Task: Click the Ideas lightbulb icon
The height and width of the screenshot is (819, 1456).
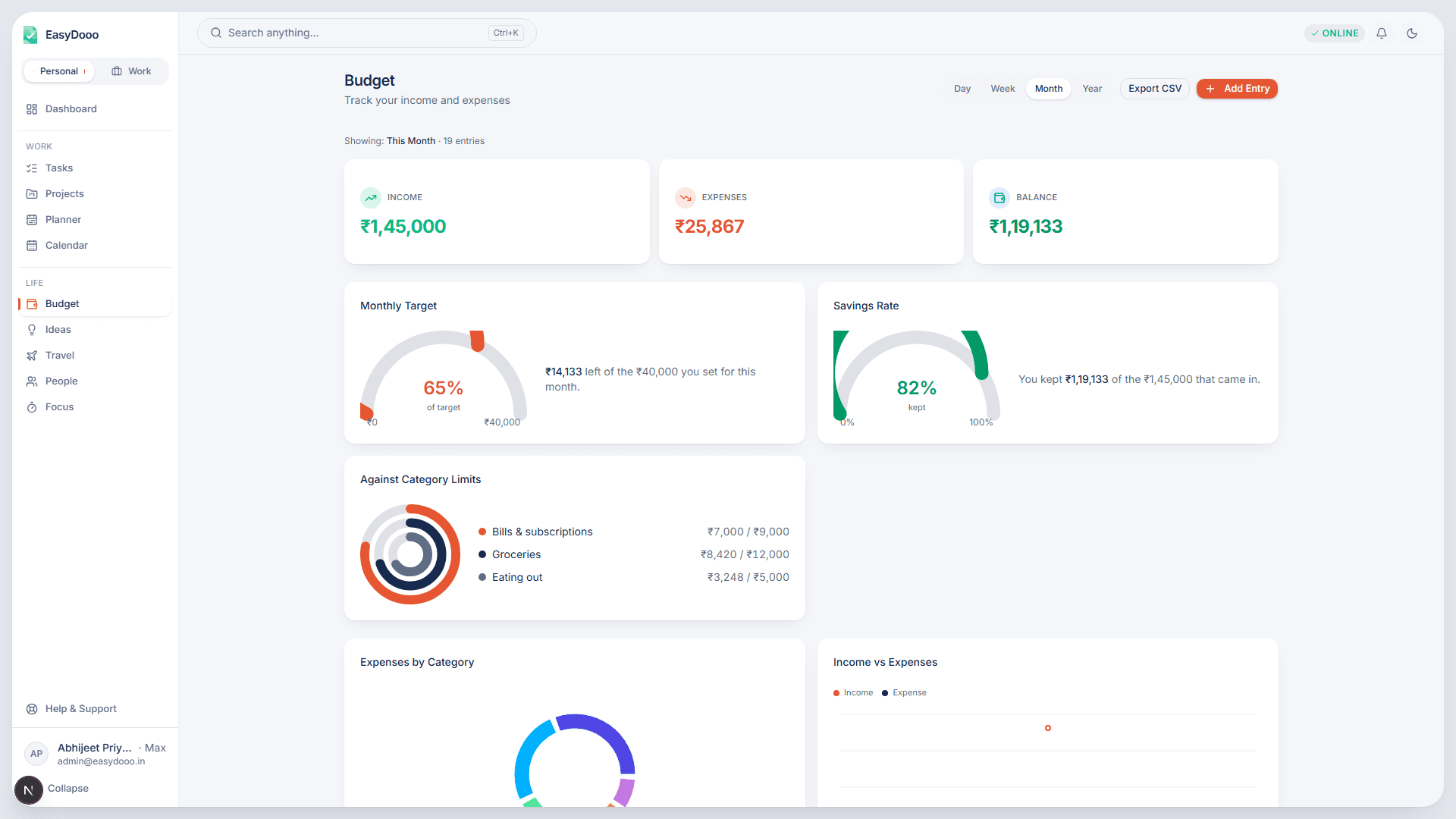Action: pyautogui.click(x=32, y=330)
